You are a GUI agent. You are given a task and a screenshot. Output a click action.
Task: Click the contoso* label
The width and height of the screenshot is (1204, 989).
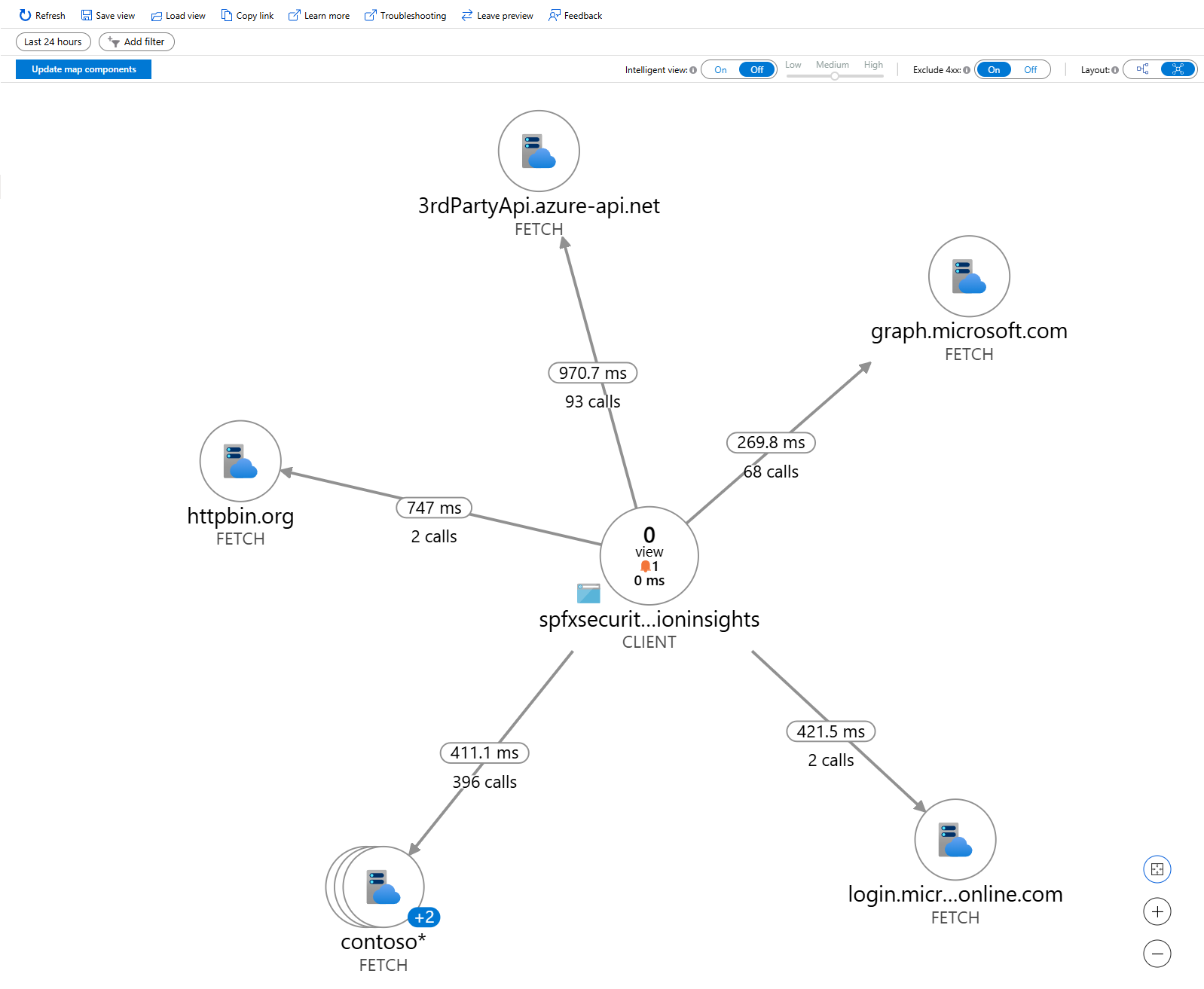tap(384, 942)
